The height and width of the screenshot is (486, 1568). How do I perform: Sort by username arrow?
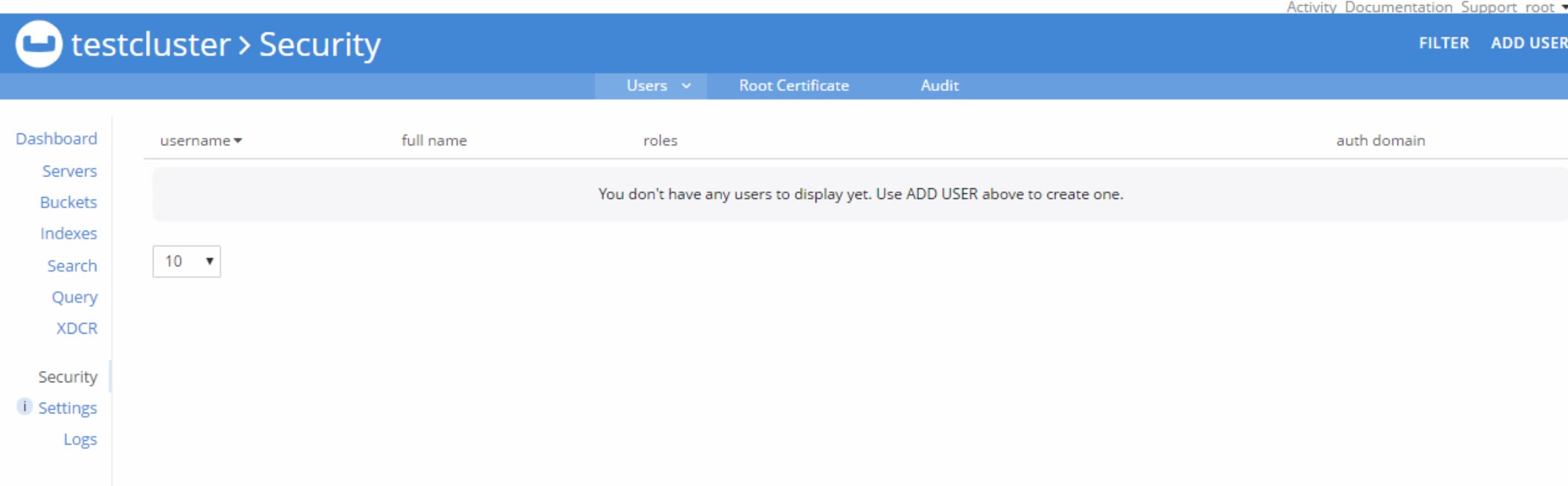[x=238, y=141]
